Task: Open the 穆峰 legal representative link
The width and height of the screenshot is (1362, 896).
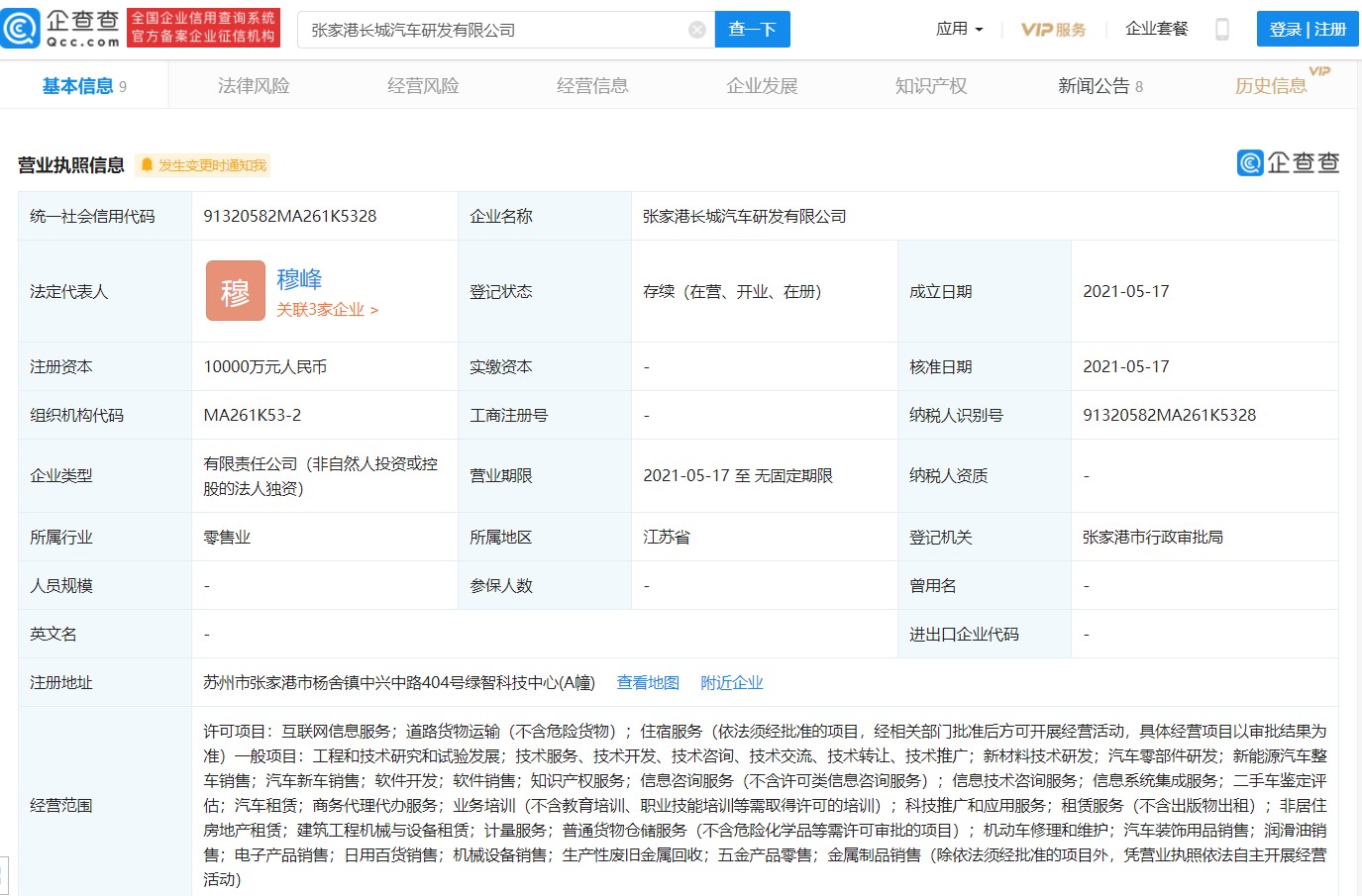Action: click(x=299, y=279)
